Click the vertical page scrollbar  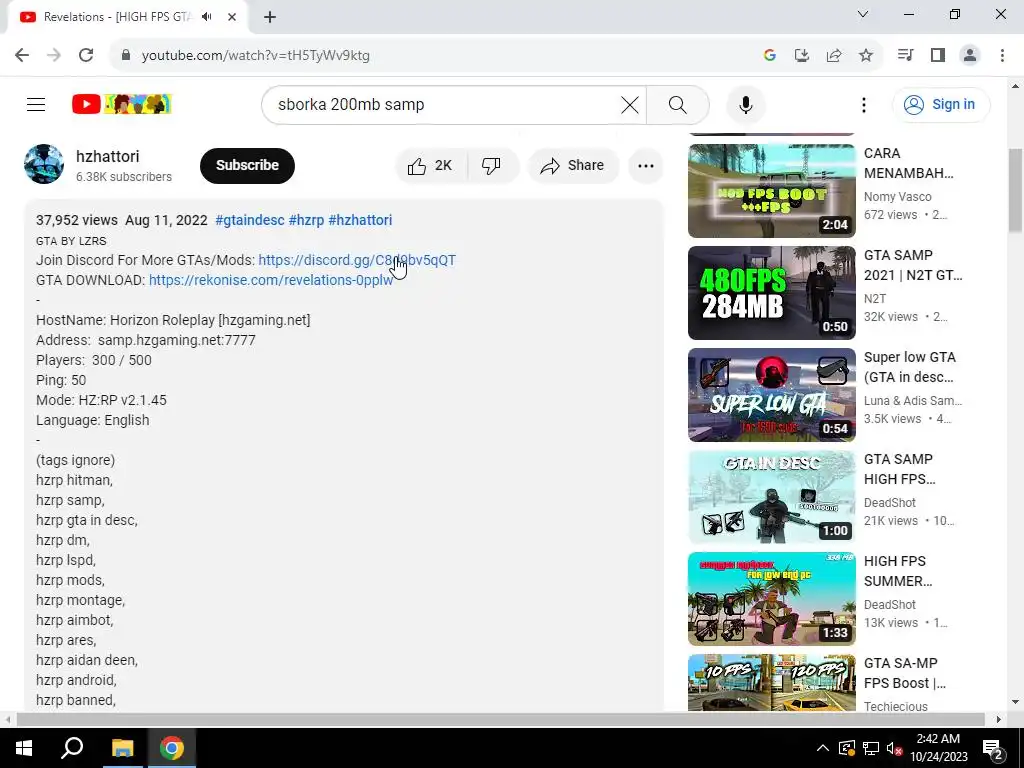coord(1016,189)
